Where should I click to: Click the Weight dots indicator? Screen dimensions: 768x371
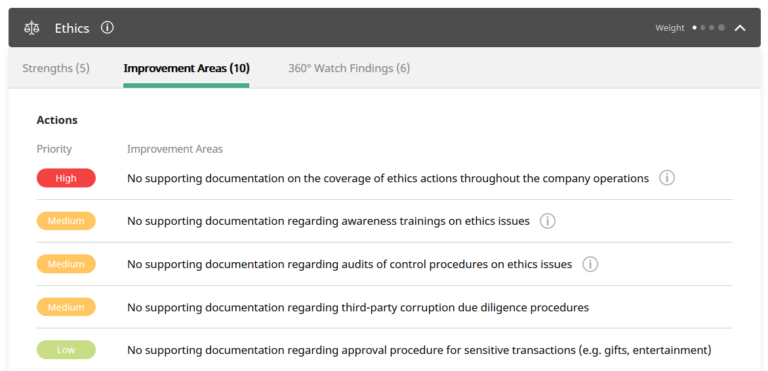708,28
